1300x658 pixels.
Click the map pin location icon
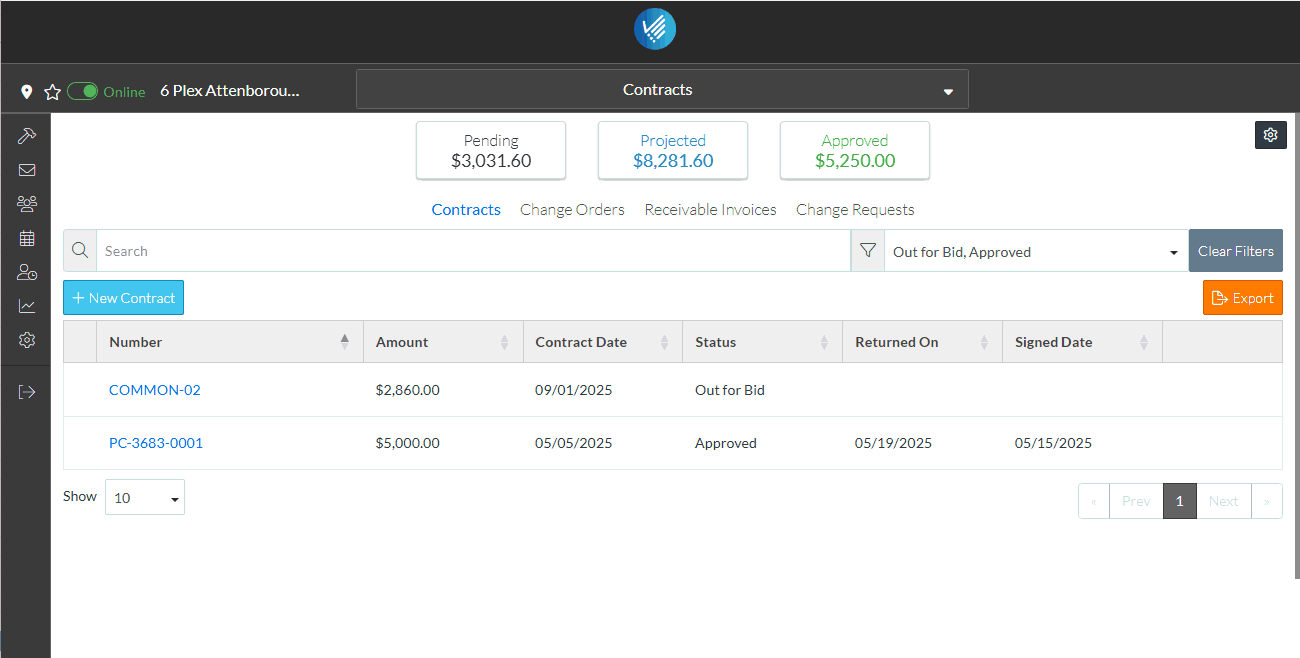point(27,92)
